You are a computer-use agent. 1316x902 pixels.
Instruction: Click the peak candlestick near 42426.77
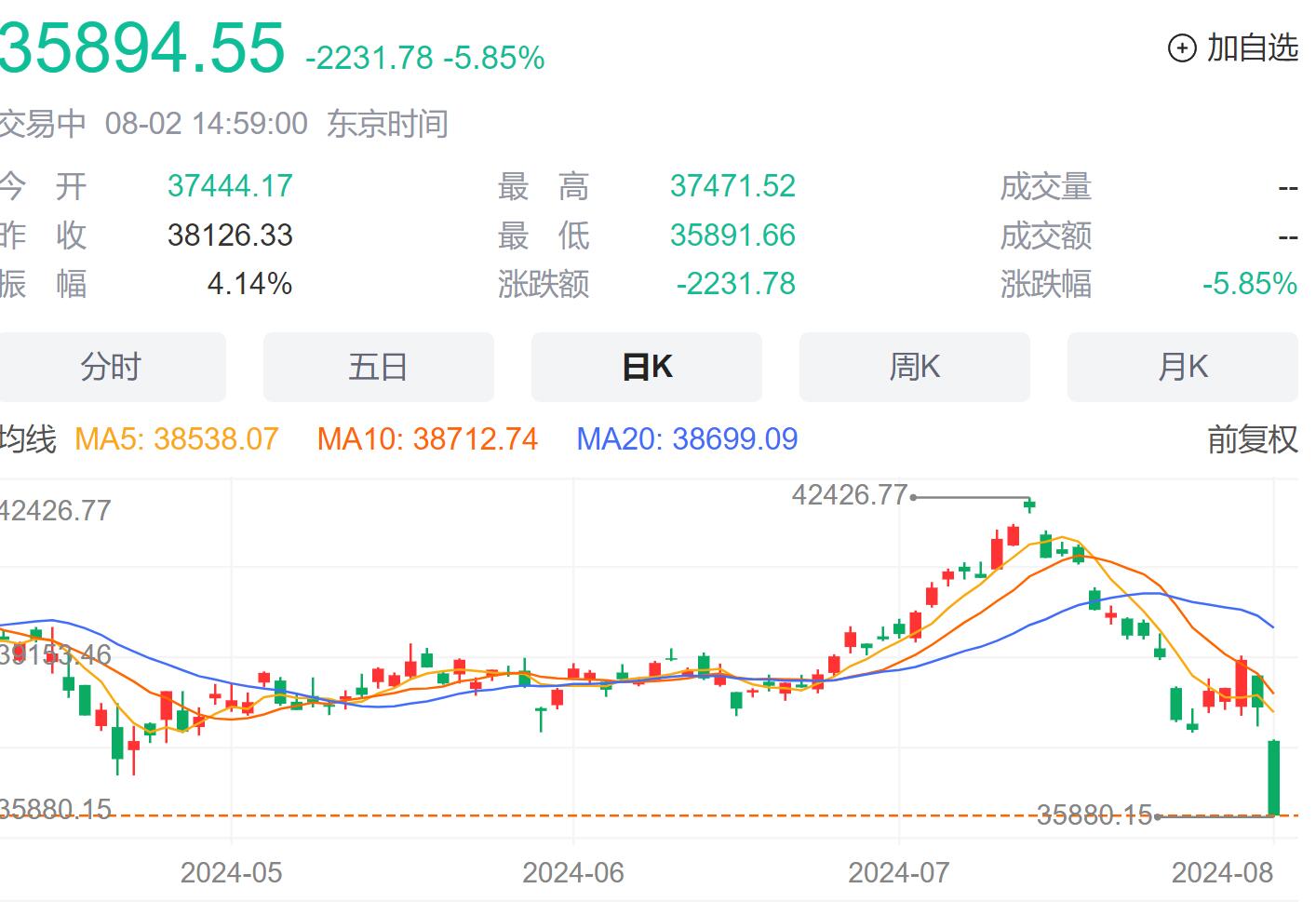1029,505
